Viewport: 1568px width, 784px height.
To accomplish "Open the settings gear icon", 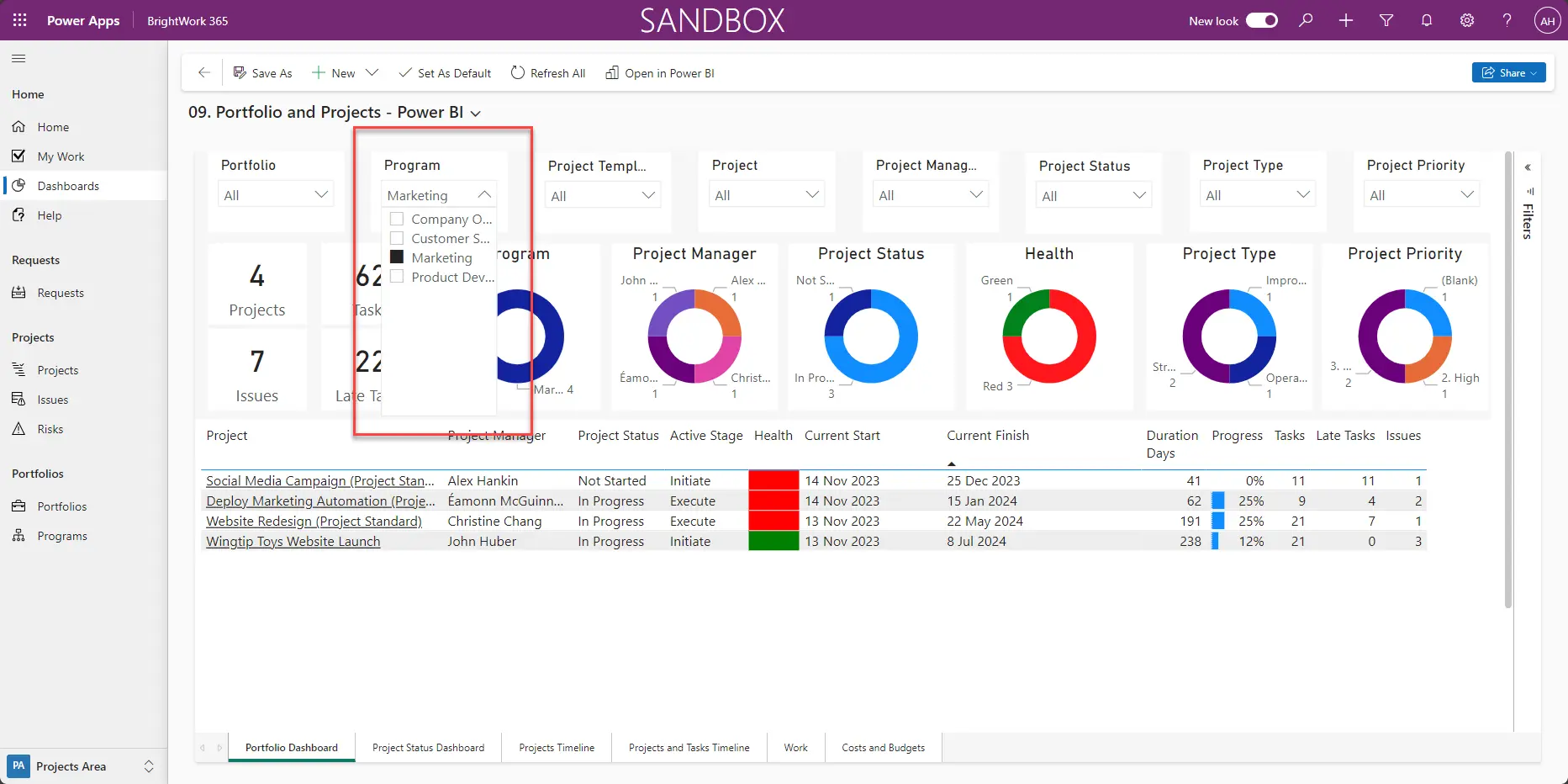I will coord(1467,20).
